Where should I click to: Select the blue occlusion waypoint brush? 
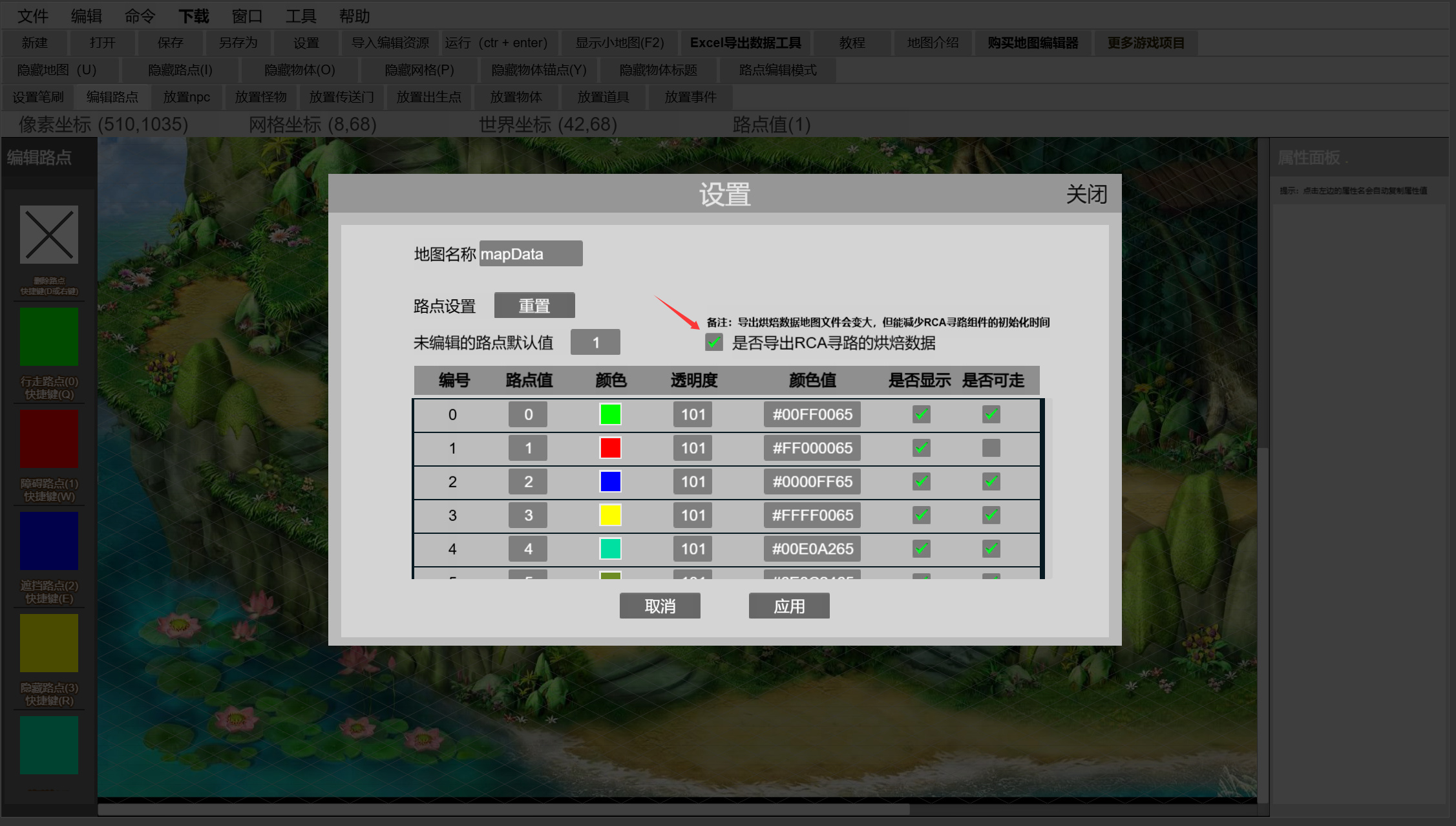click(49, 541)
